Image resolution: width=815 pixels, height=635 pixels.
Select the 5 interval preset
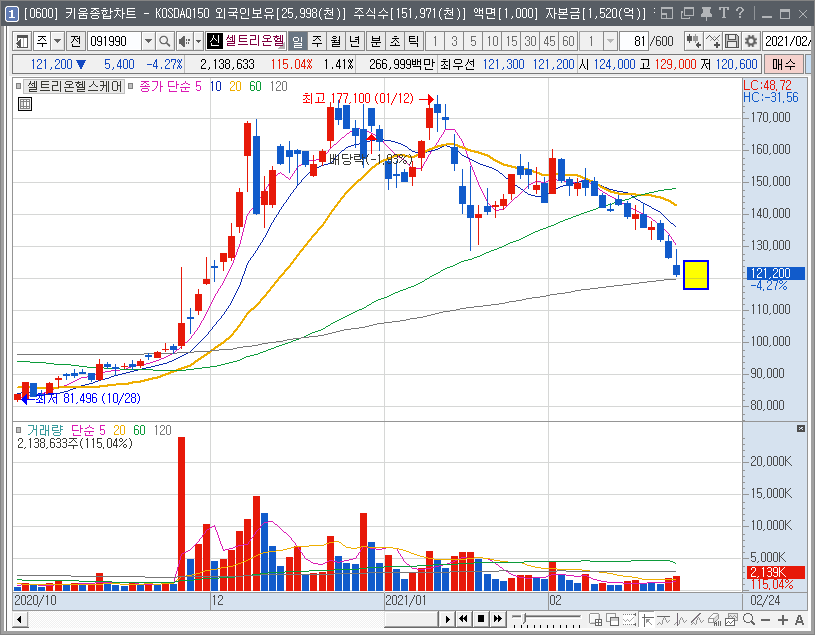pos(473,41)
